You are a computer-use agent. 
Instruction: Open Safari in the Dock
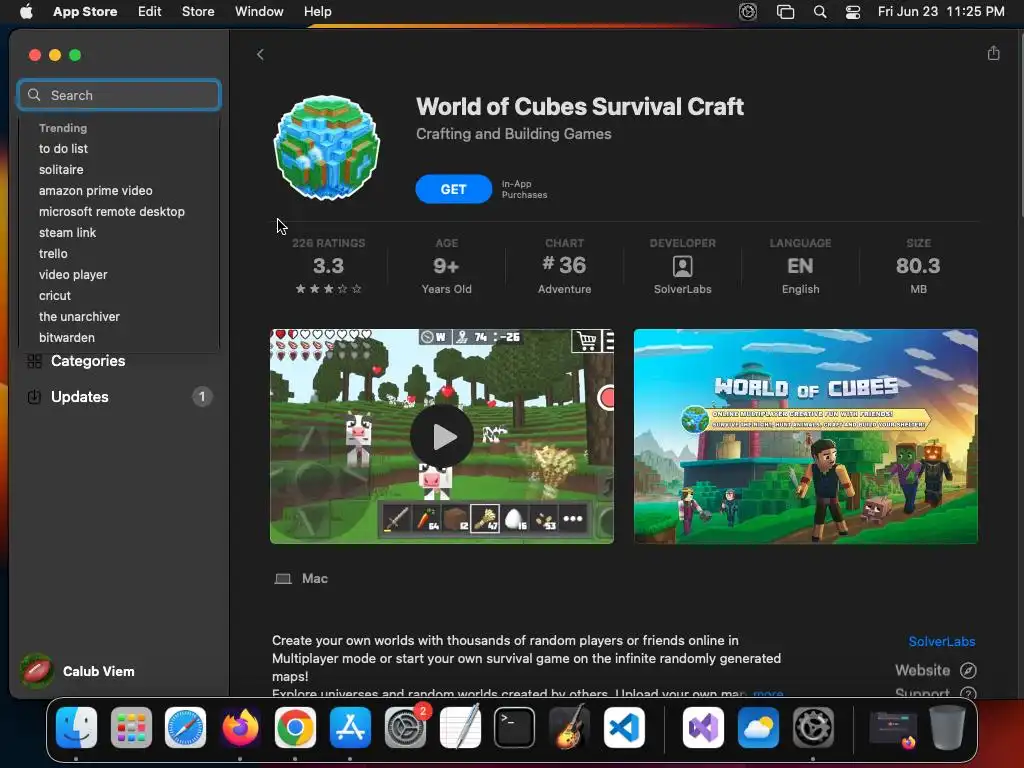tap(185, 727)
